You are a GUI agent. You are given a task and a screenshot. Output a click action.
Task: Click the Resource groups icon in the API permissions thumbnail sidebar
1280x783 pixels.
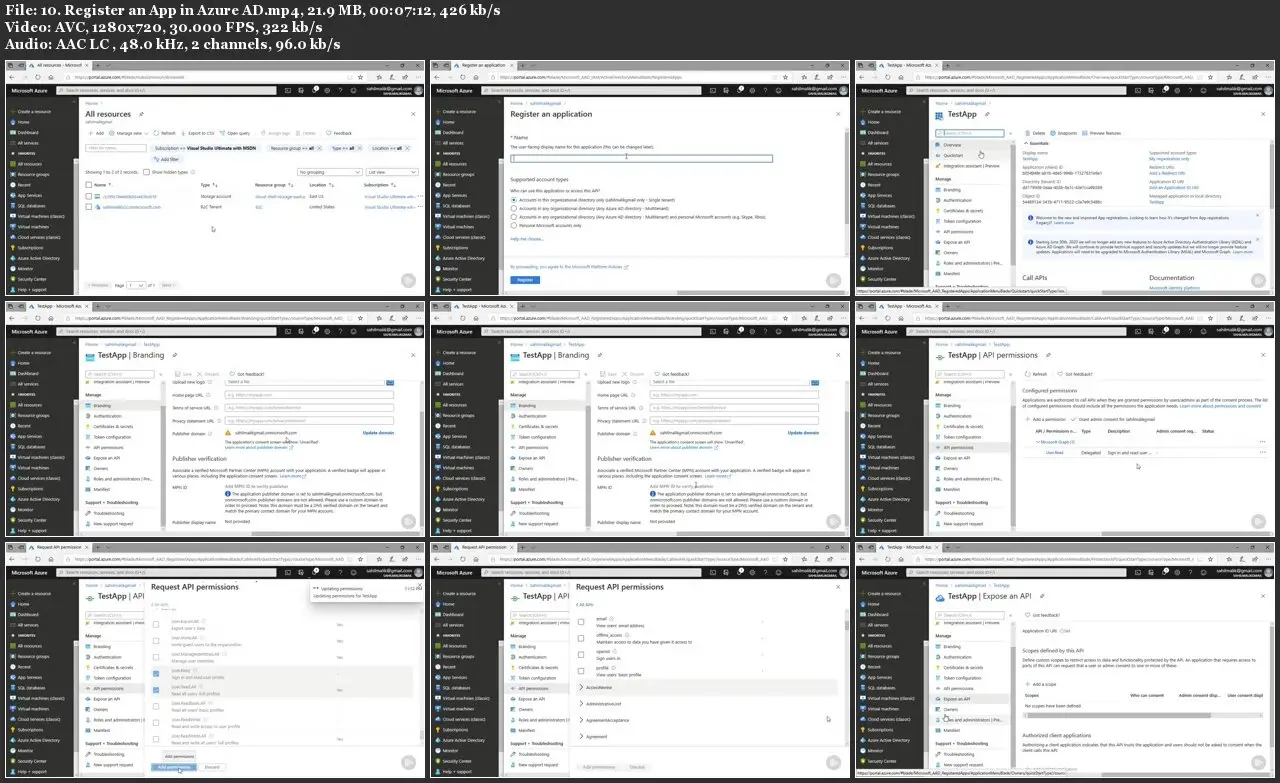pos(863,415)
